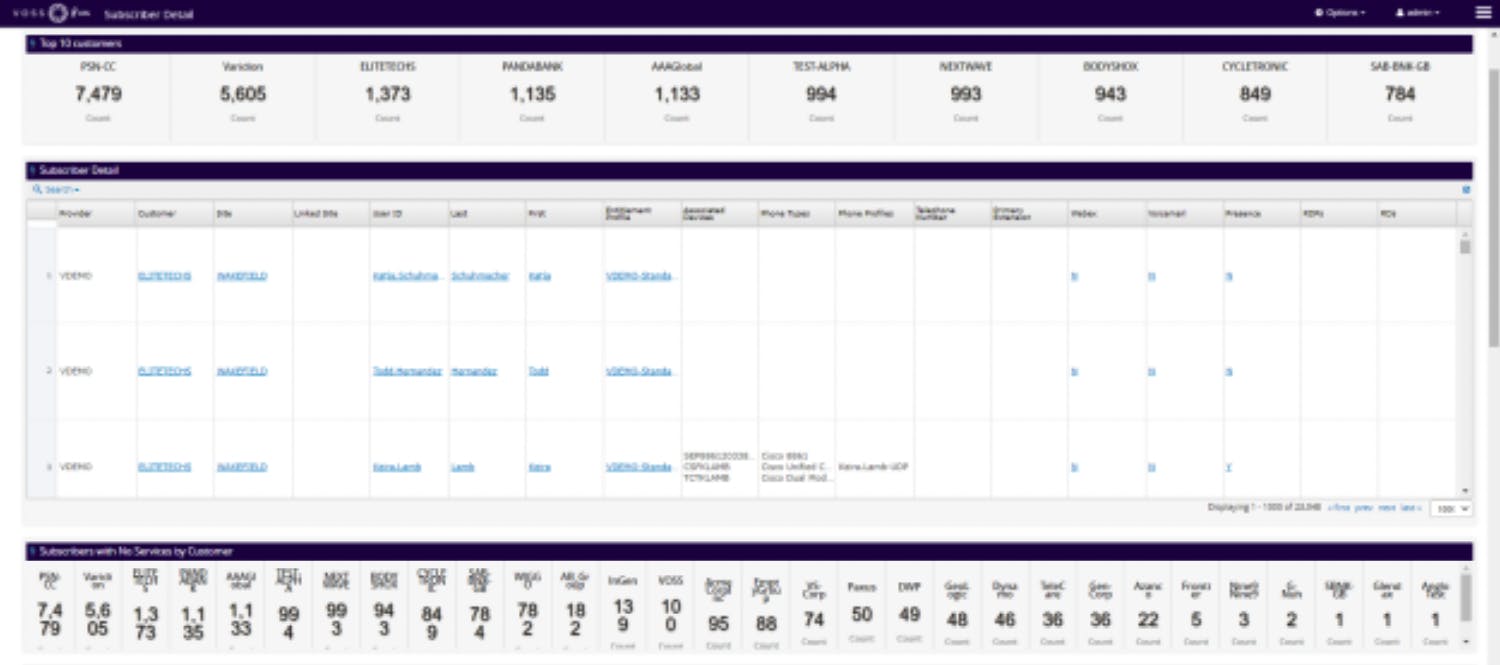Click the Presence Y link in row 3
The width and height of the screenshot is (1500, 665).
pyautogui.click(x=1229, y=467)
